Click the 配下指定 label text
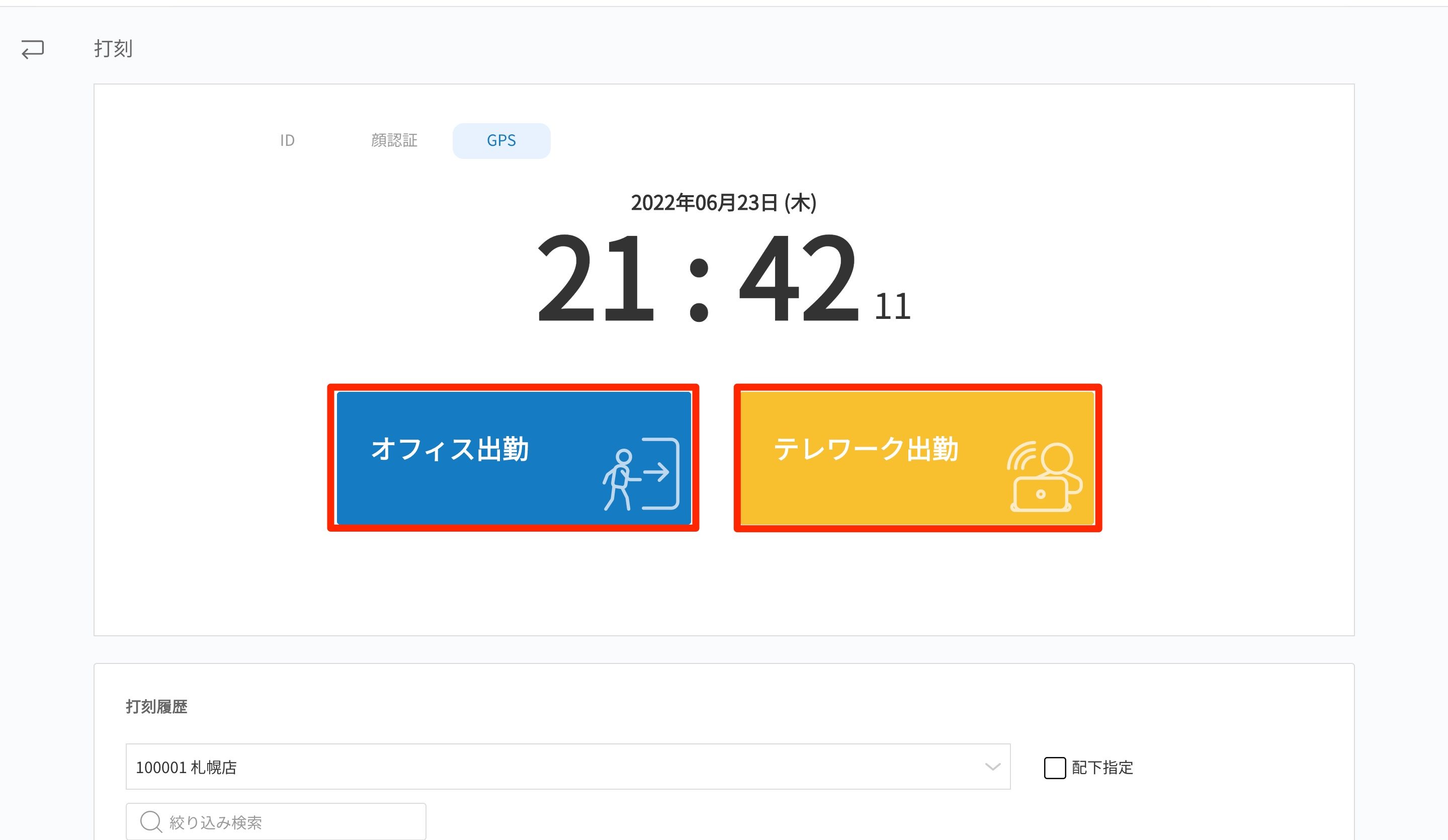This screenshot has width=1448, height=840. tap(1102, 768)
